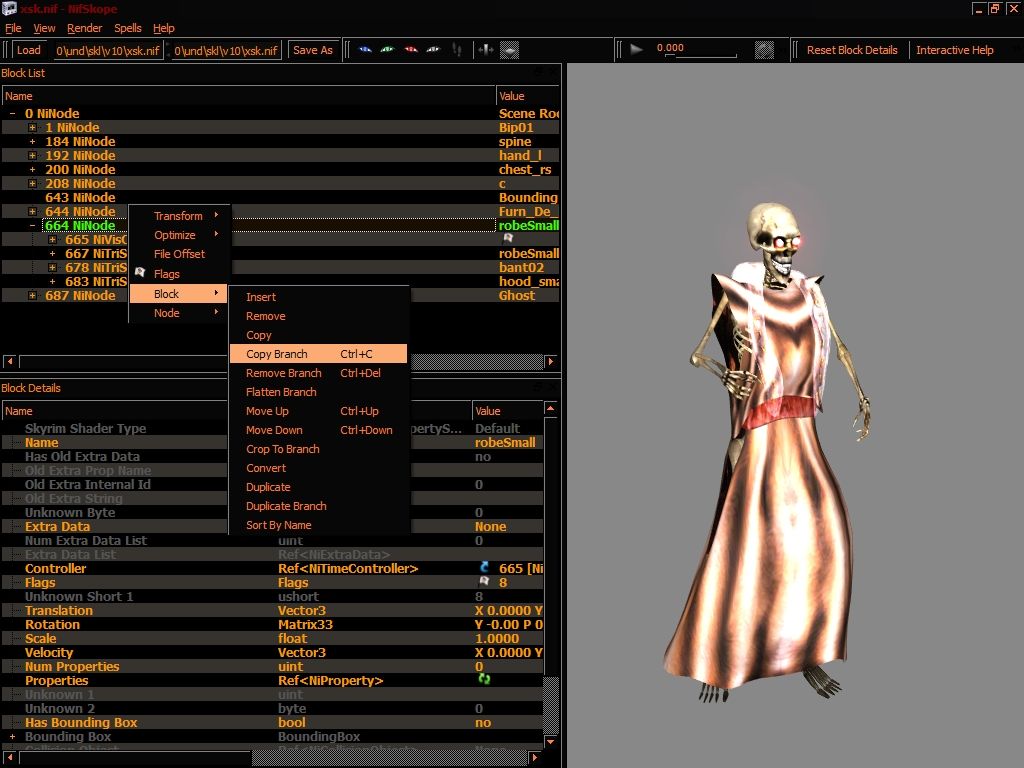Choose Copy Branch from the Block submenu
This screenshot has width=1024, height=768.
coord(318,354)
